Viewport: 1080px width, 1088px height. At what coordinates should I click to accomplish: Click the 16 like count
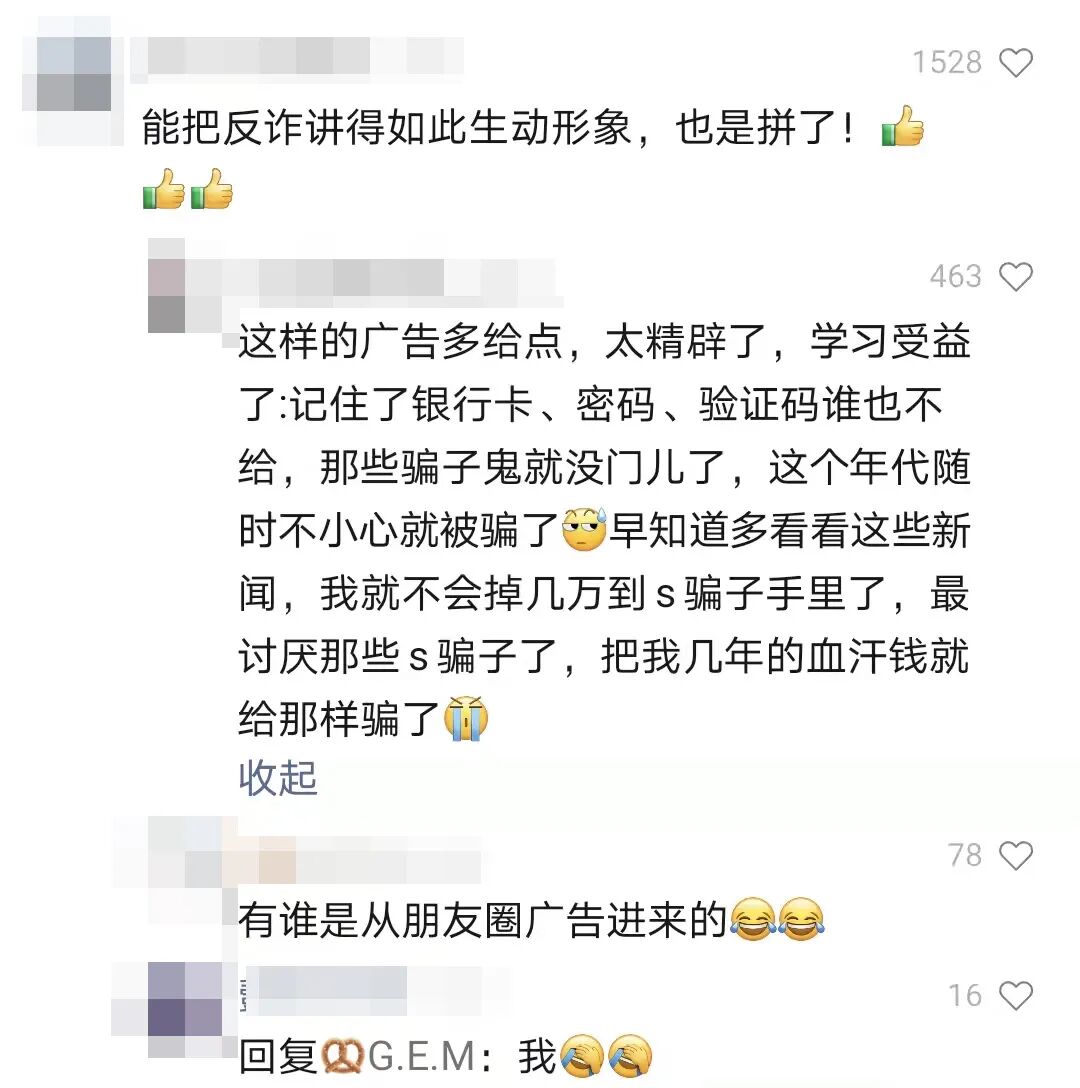click(x=965, y=995)
